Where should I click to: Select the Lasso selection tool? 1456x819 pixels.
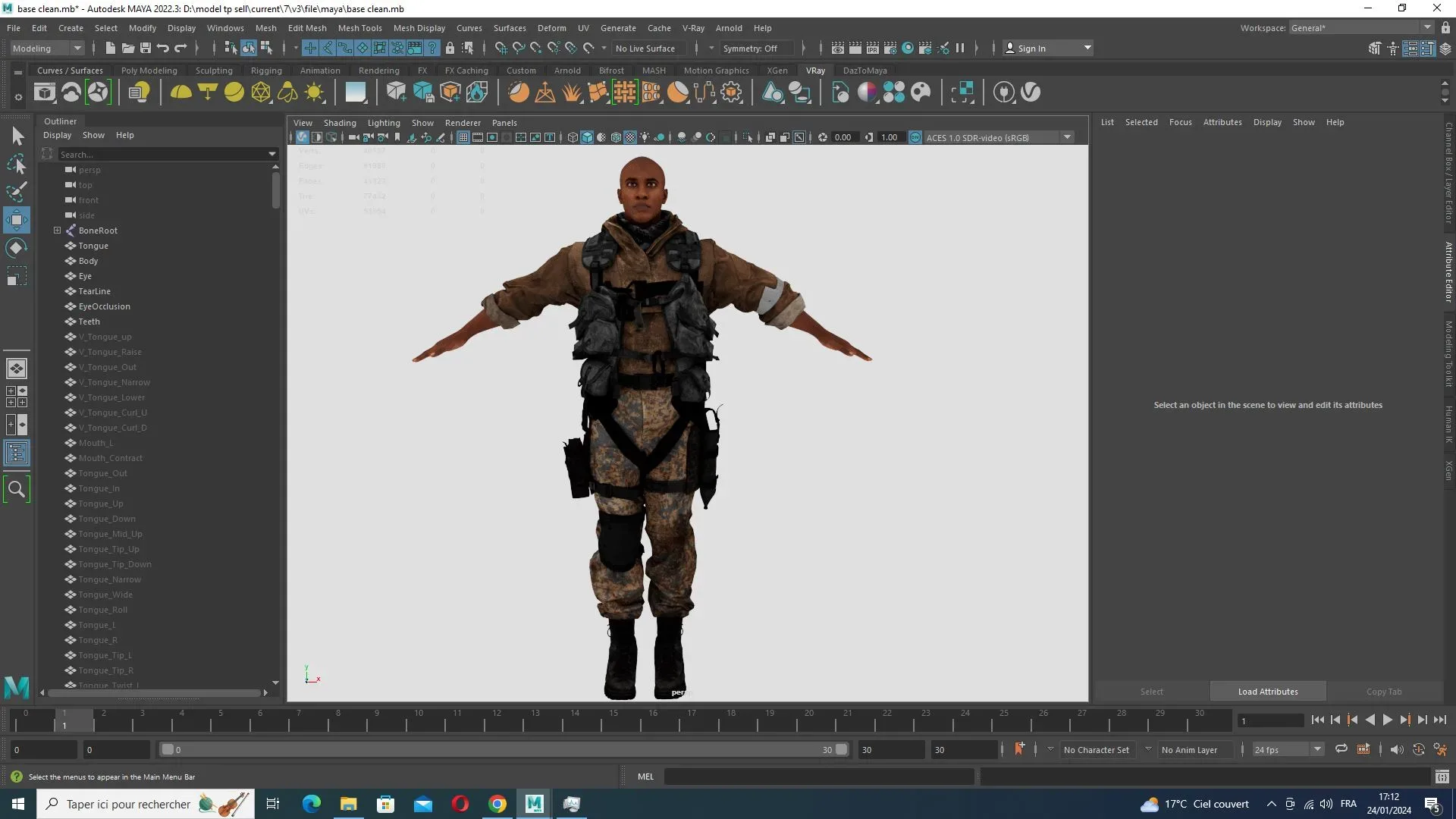16,165
